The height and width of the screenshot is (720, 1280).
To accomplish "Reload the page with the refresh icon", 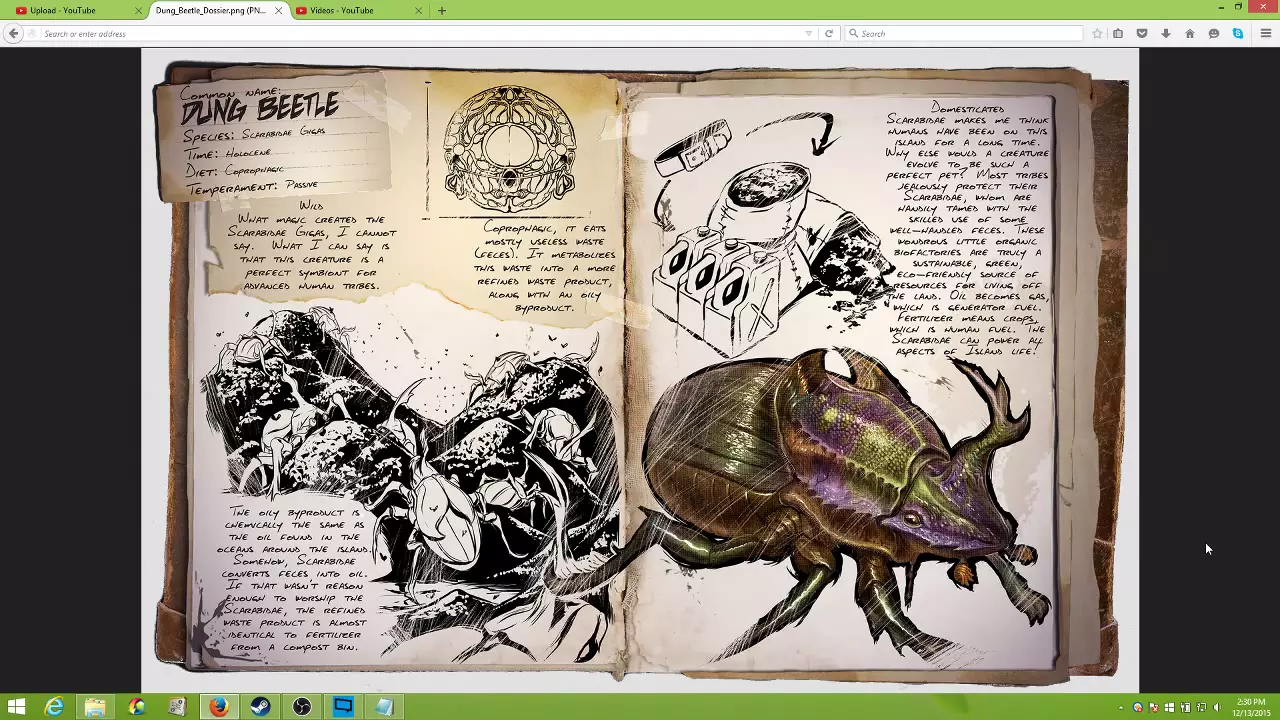I will pyautogui.click(x=828, y=33).
